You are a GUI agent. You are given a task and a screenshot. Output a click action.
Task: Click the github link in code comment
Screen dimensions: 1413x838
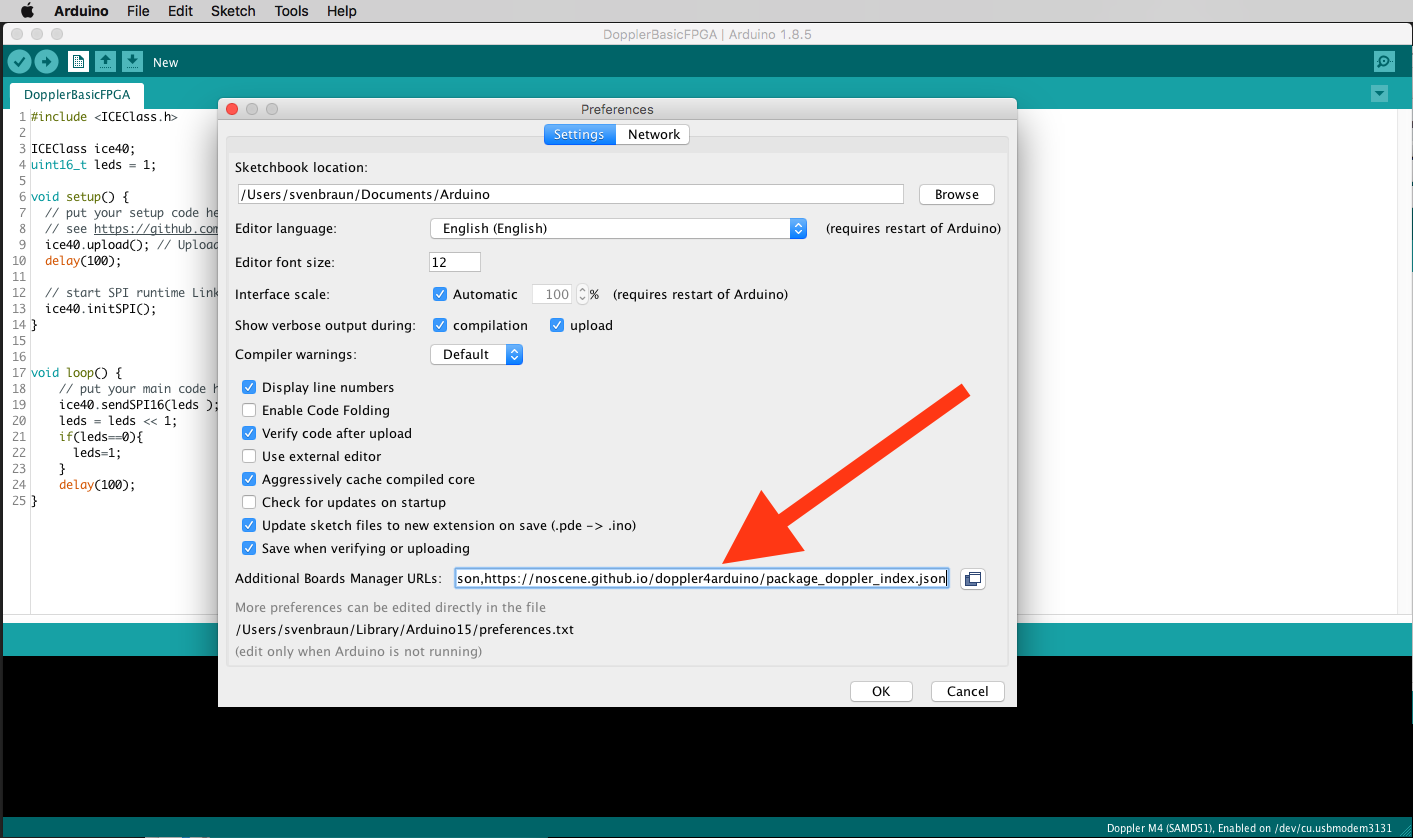coord(156,229)
